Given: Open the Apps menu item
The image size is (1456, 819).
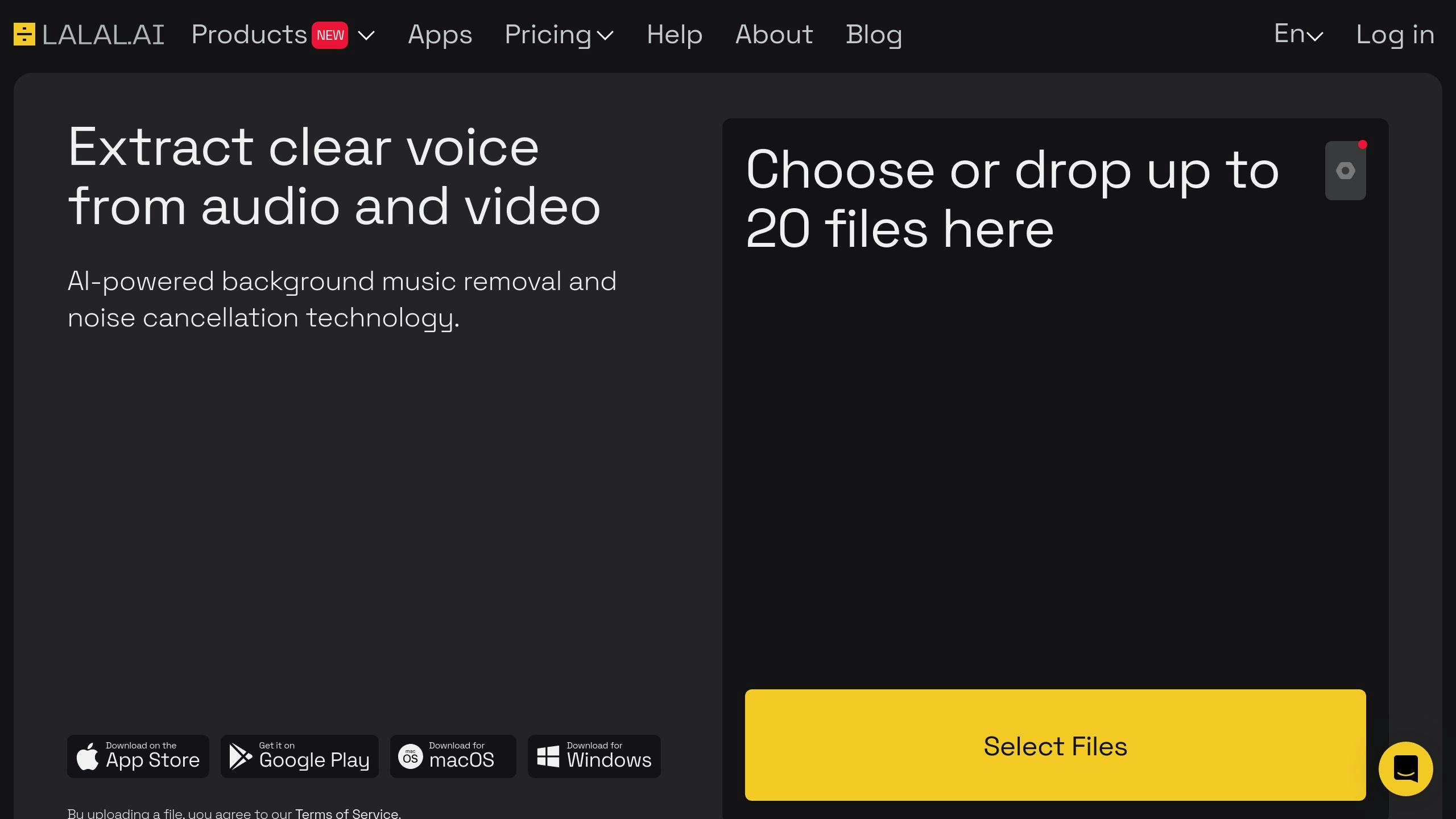Looking at the screenshot, I should click(x=440, y=34).
